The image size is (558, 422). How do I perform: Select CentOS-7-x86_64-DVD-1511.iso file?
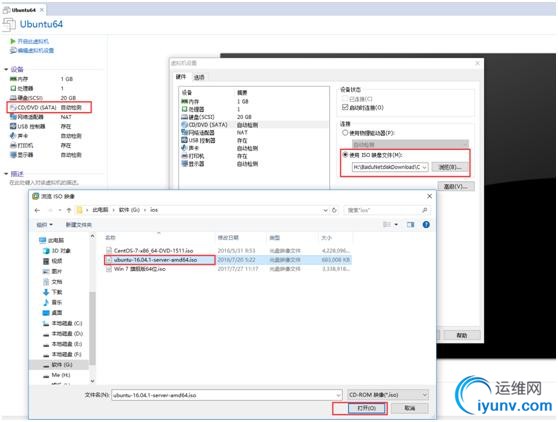click(x=153, y=250)
